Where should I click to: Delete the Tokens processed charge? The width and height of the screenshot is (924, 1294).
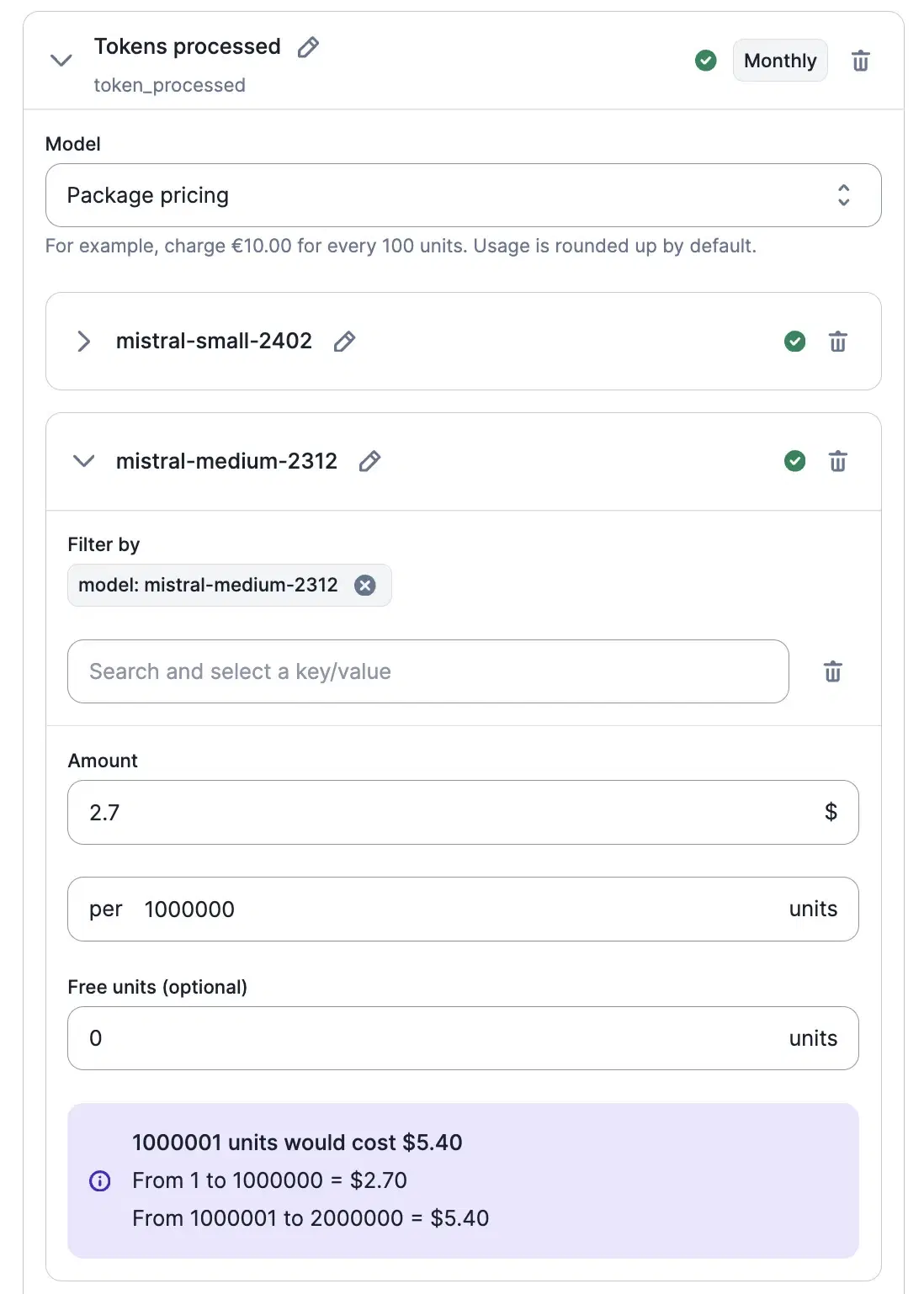point(860,61)
